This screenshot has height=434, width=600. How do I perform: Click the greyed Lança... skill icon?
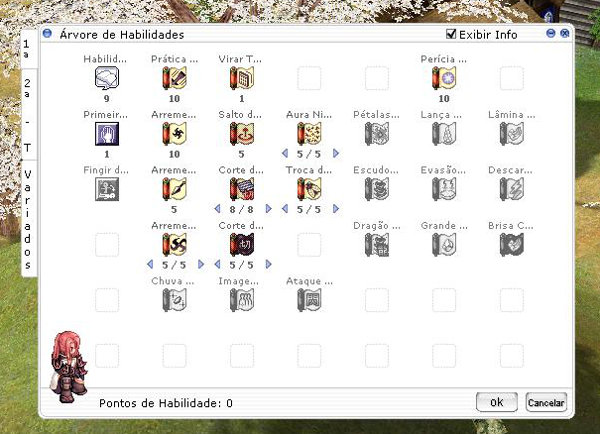[444, 134]
